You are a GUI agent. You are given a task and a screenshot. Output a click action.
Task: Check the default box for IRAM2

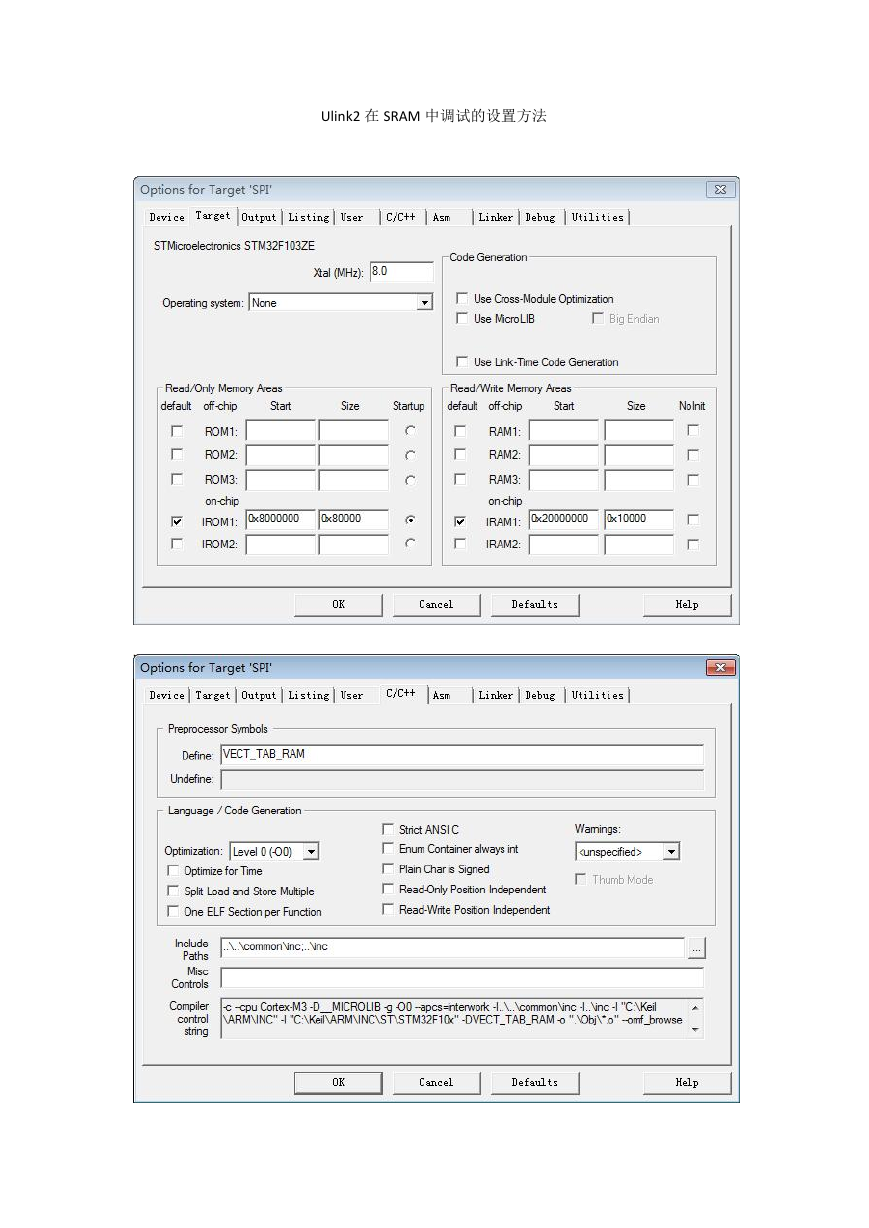(x=460, y=544)
